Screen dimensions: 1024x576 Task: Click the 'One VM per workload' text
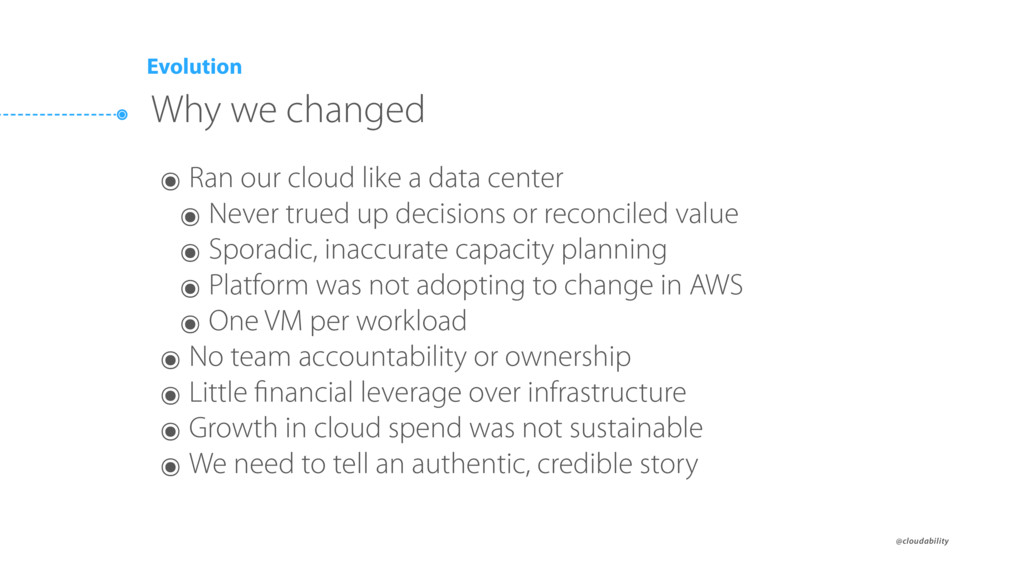coord(338,321)
